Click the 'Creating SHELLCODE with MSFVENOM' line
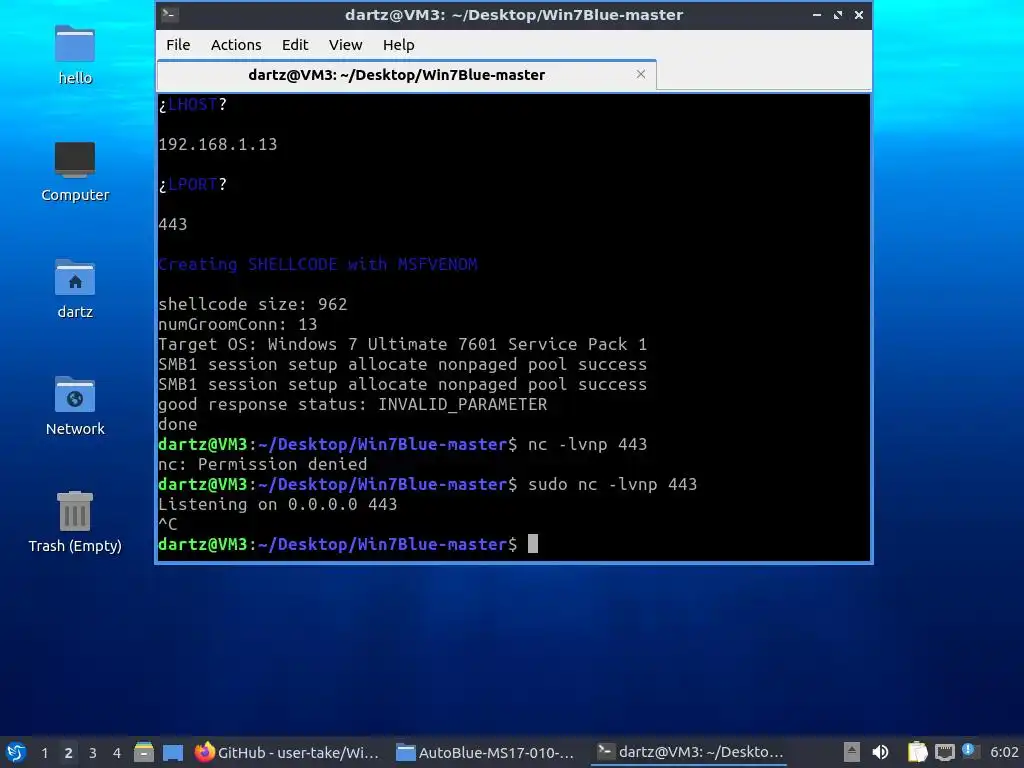 317,264
